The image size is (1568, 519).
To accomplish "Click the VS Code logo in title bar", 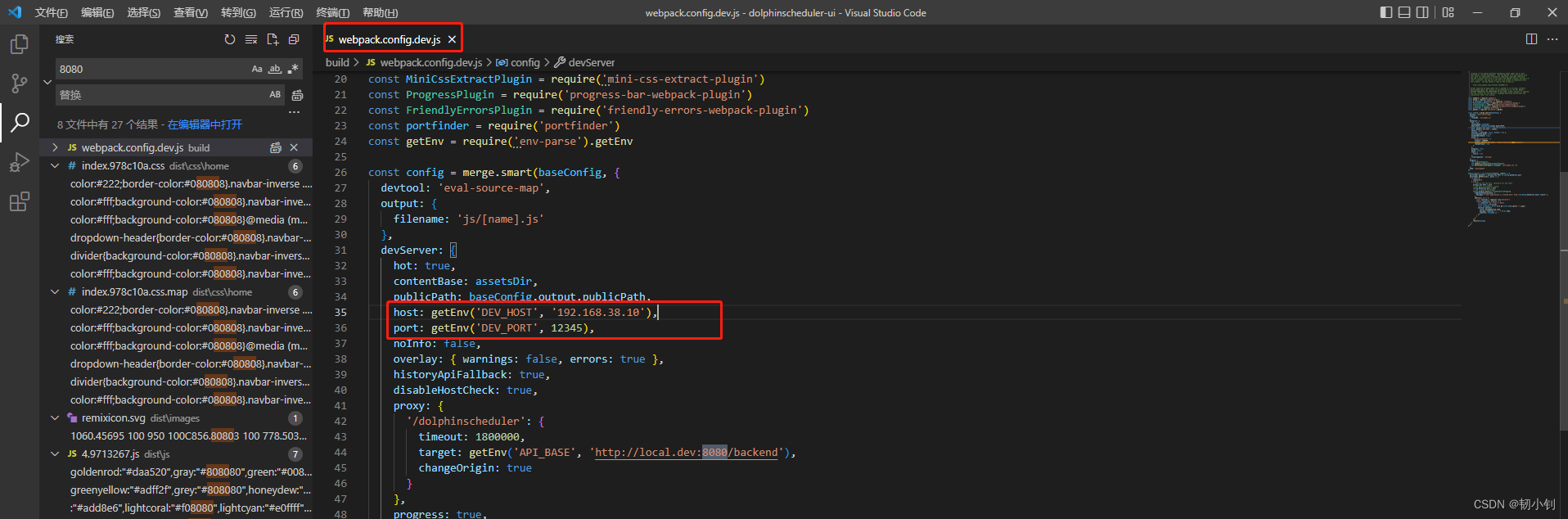I will point(15,12).
